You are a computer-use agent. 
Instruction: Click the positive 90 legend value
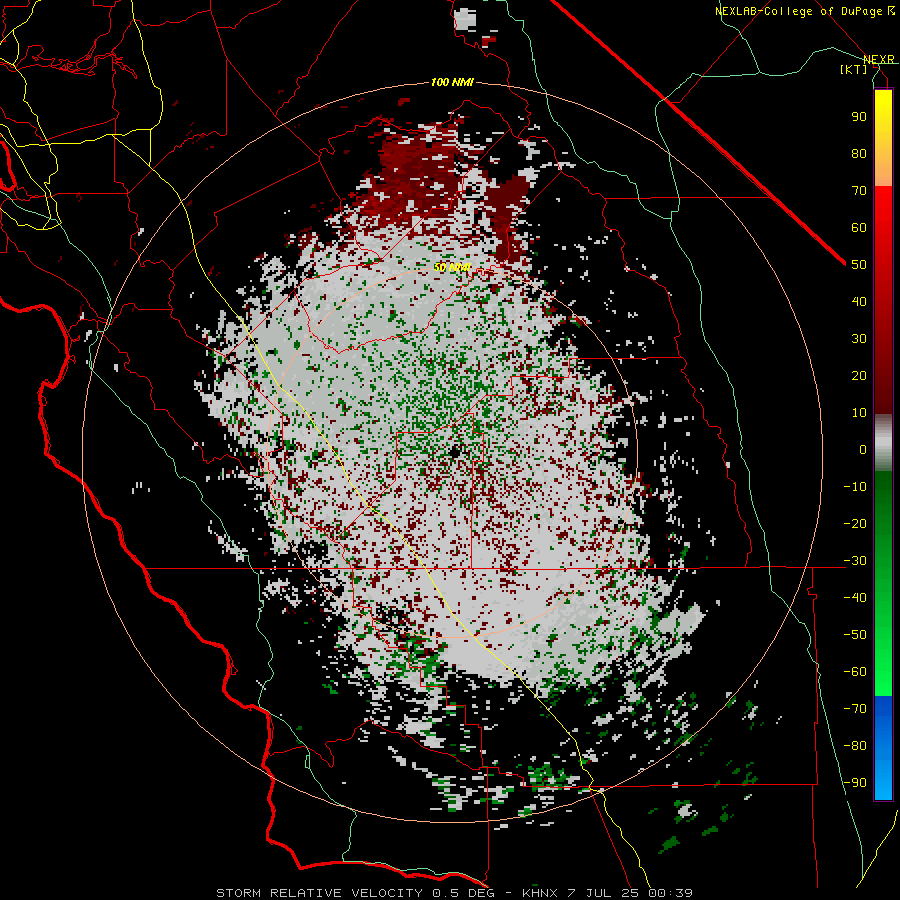click(x=859, y=117)
